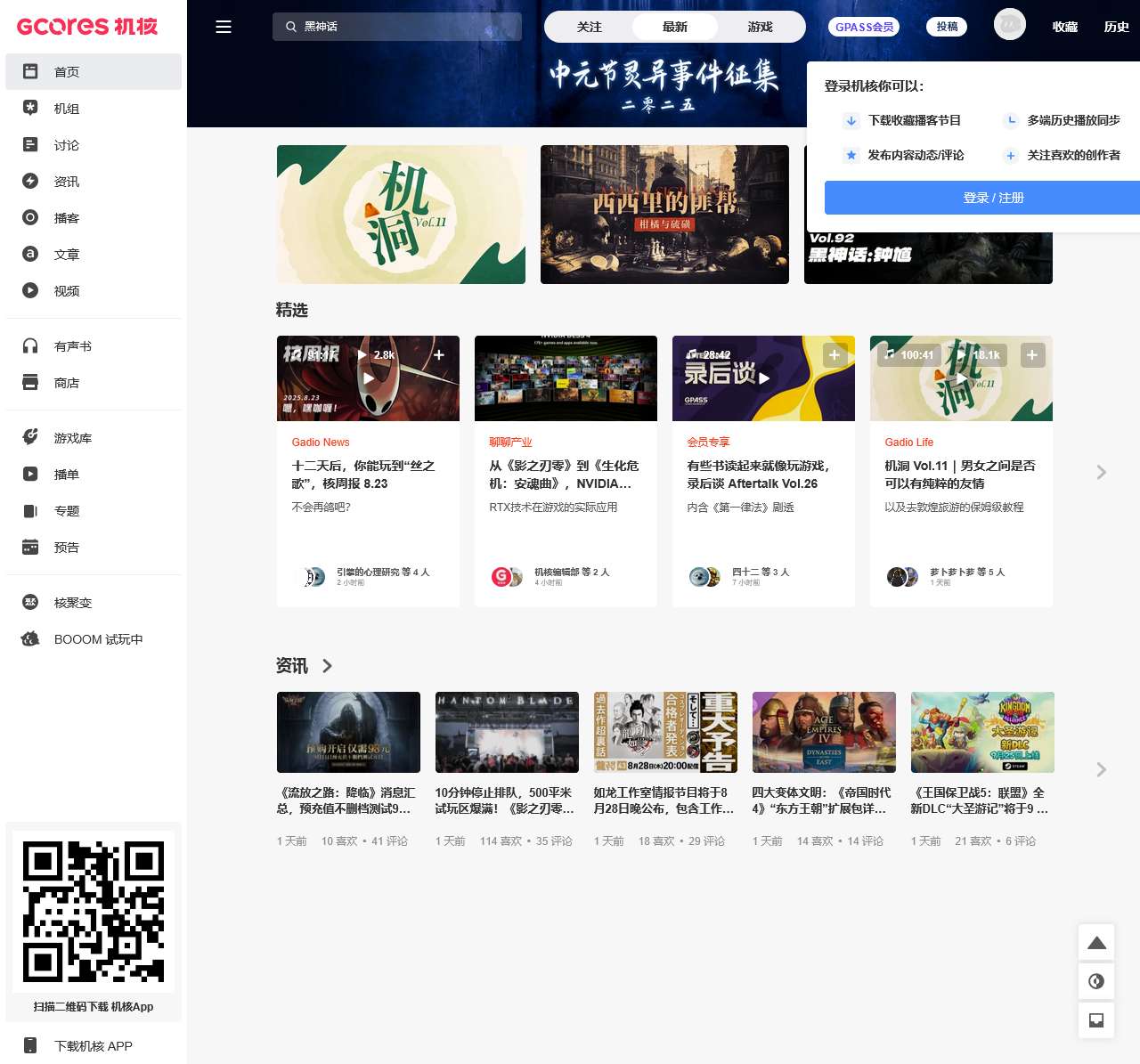Go to 游戏库 in sidebar

tap(72, 438)
